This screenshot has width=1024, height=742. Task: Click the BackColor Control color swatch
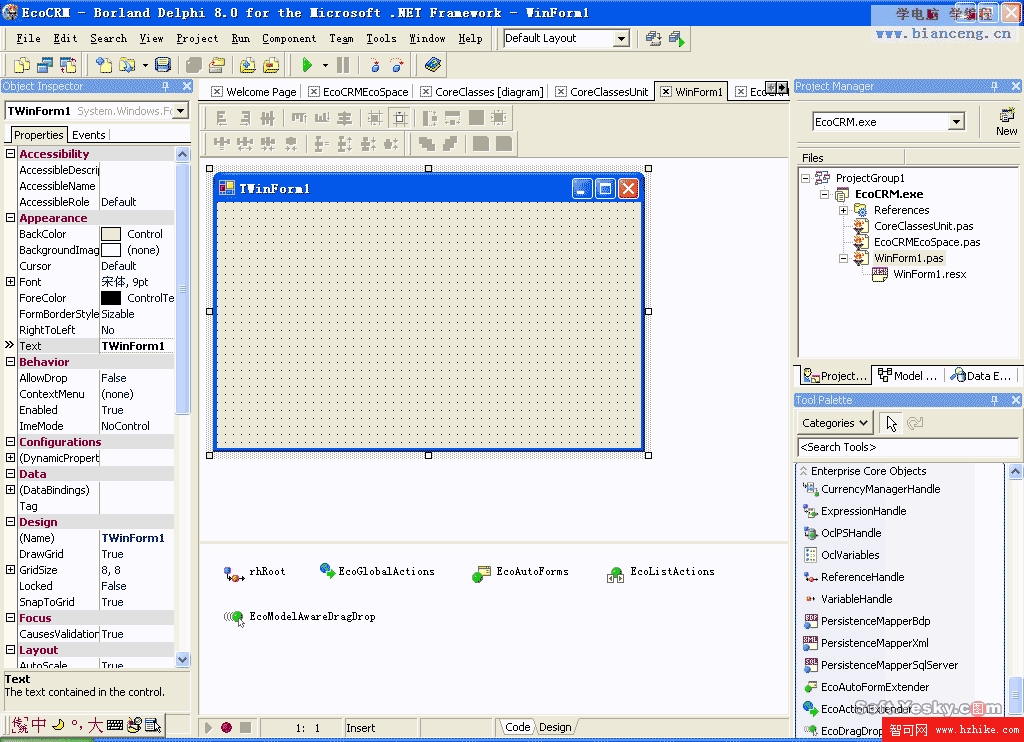(111, 234)
